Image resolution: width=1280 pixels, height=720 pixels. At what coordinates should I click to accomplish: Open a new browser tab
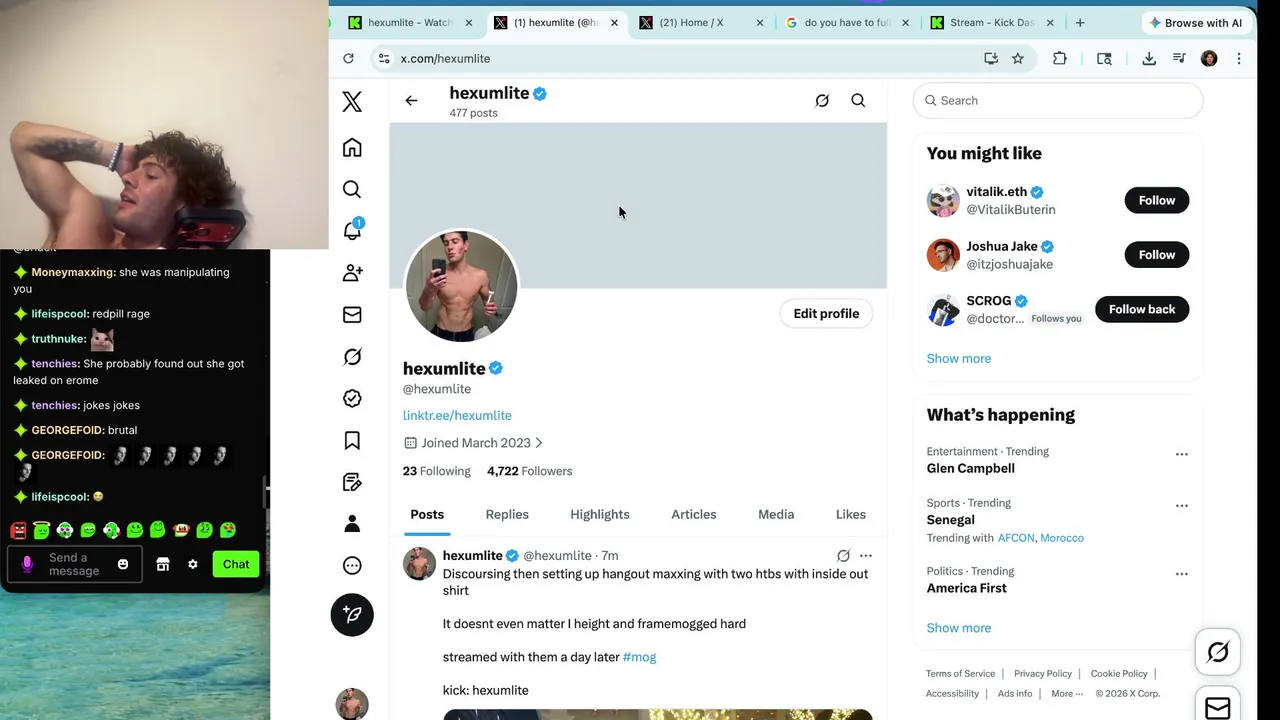click(1080, 23)
